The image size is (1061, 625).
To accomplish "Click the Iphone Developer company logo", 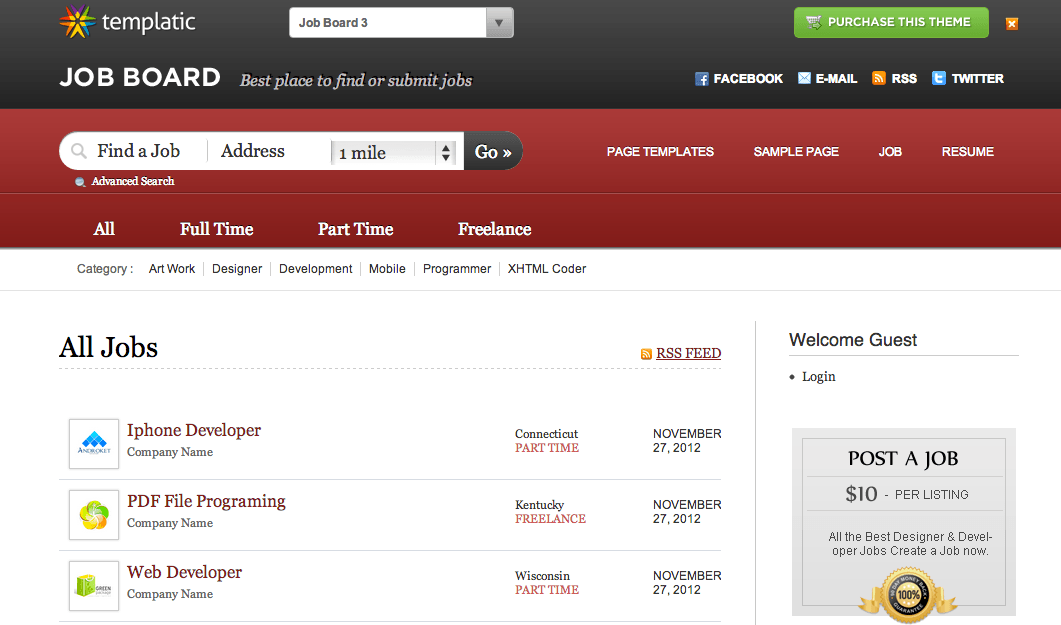I will click(x=93, y=443).
